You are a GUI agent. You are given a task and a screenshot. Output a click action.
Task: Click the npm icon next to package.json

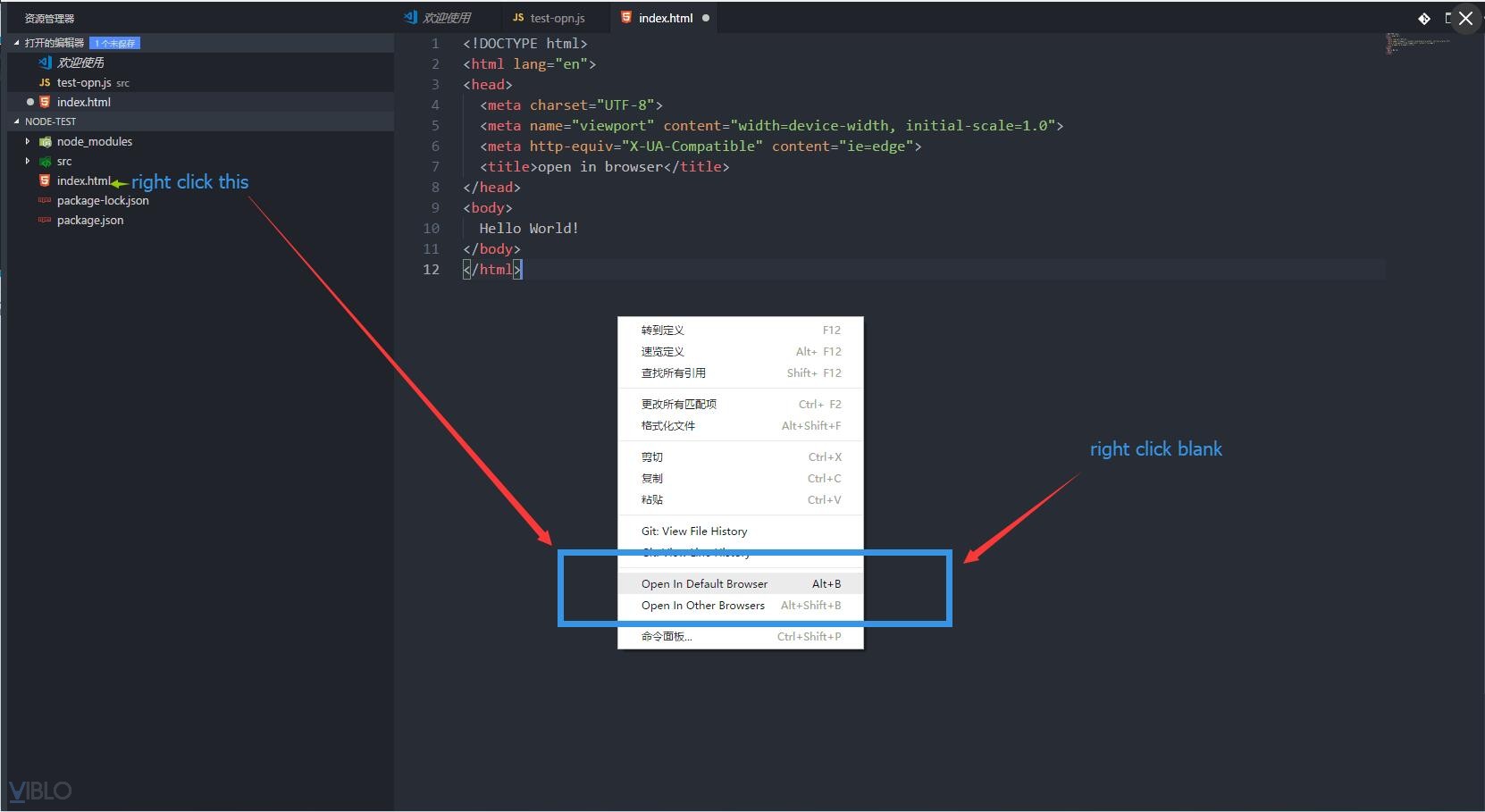click(44, 221)
